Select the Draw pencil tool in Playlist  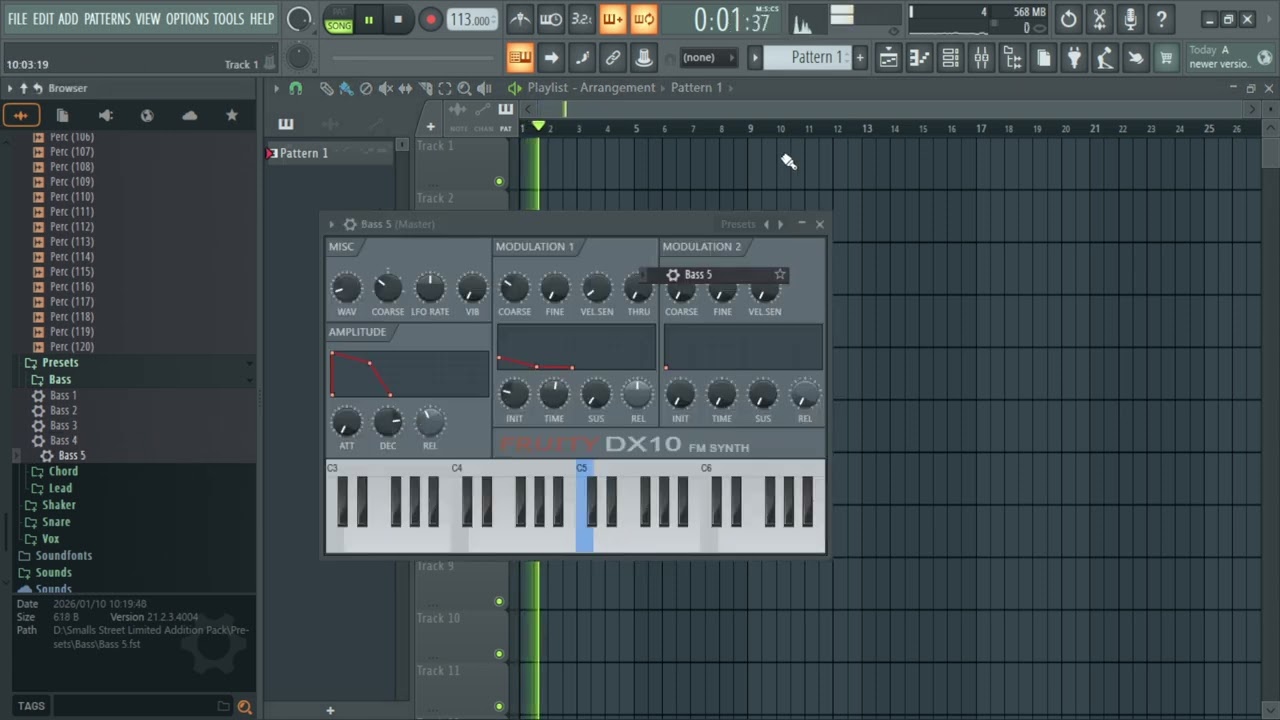coord(327,88)
